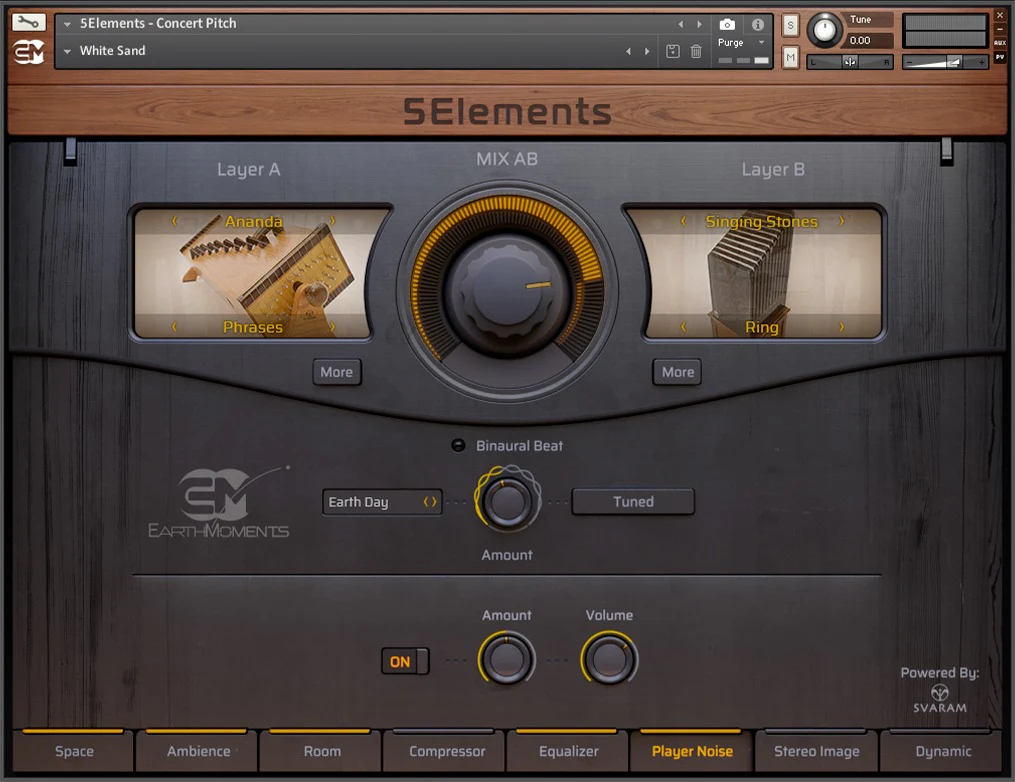
Task: Click the Svaram logo
Action: pyautogui.click(x=940, y=698)
